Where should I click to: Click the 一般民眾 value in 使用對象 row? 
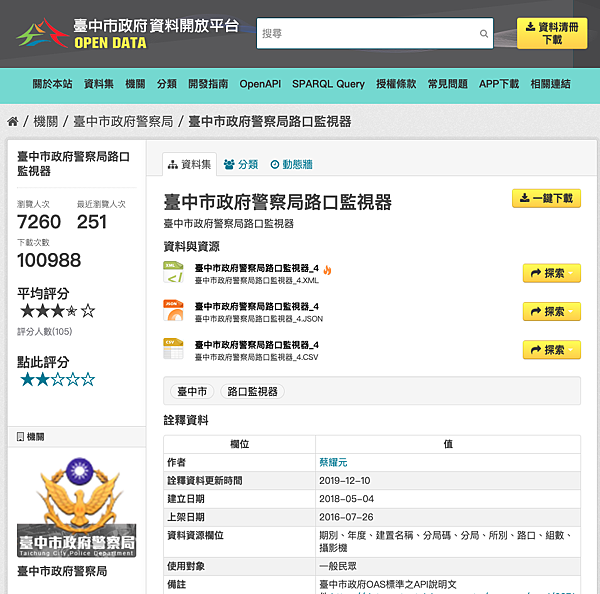(338, 566)
